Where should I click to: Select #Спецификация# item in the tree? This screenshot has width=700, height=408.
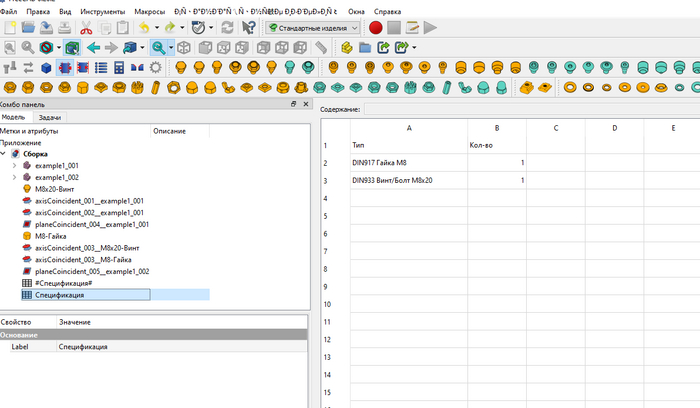(63, 283)
